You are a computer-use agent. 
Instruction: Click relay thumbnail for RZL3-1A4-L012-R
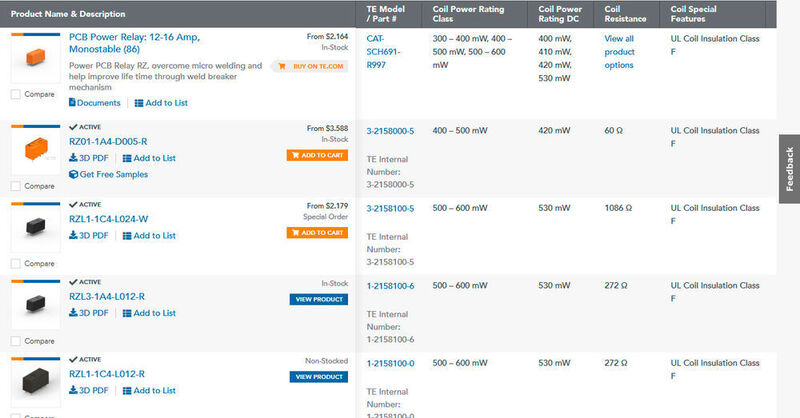point(36,305)
